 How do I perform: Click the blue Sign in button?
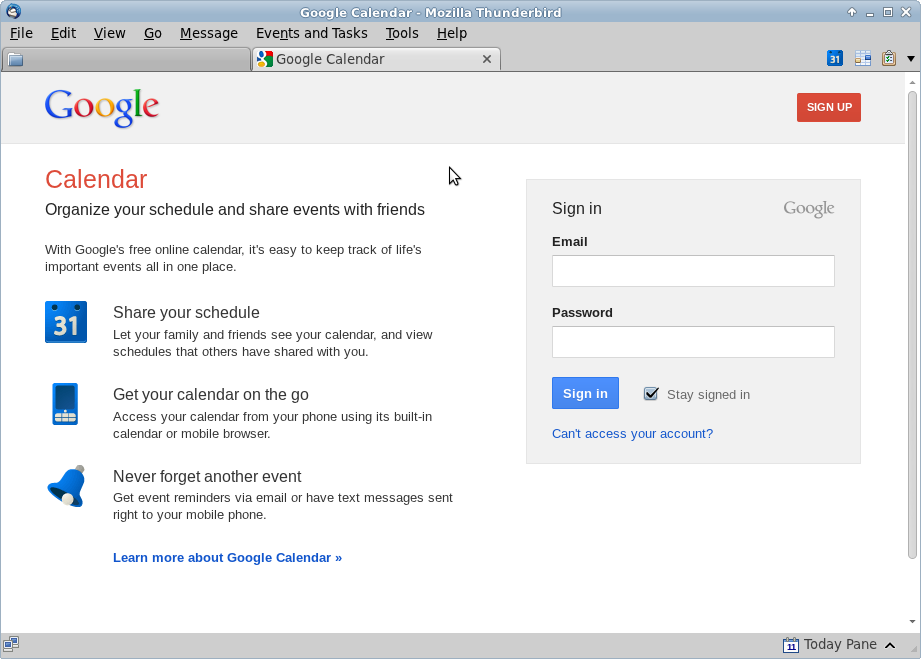pyautogui.click(x=585, y=393)
